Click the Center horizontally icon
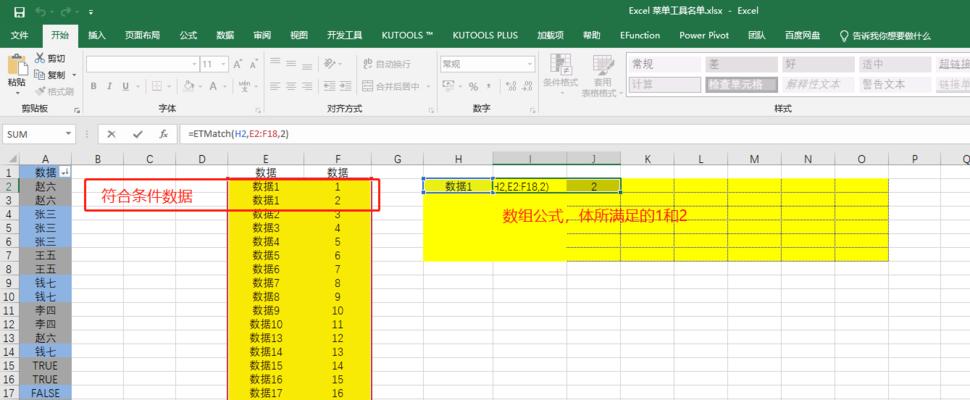The image size is (970, 400). (291, 86)
